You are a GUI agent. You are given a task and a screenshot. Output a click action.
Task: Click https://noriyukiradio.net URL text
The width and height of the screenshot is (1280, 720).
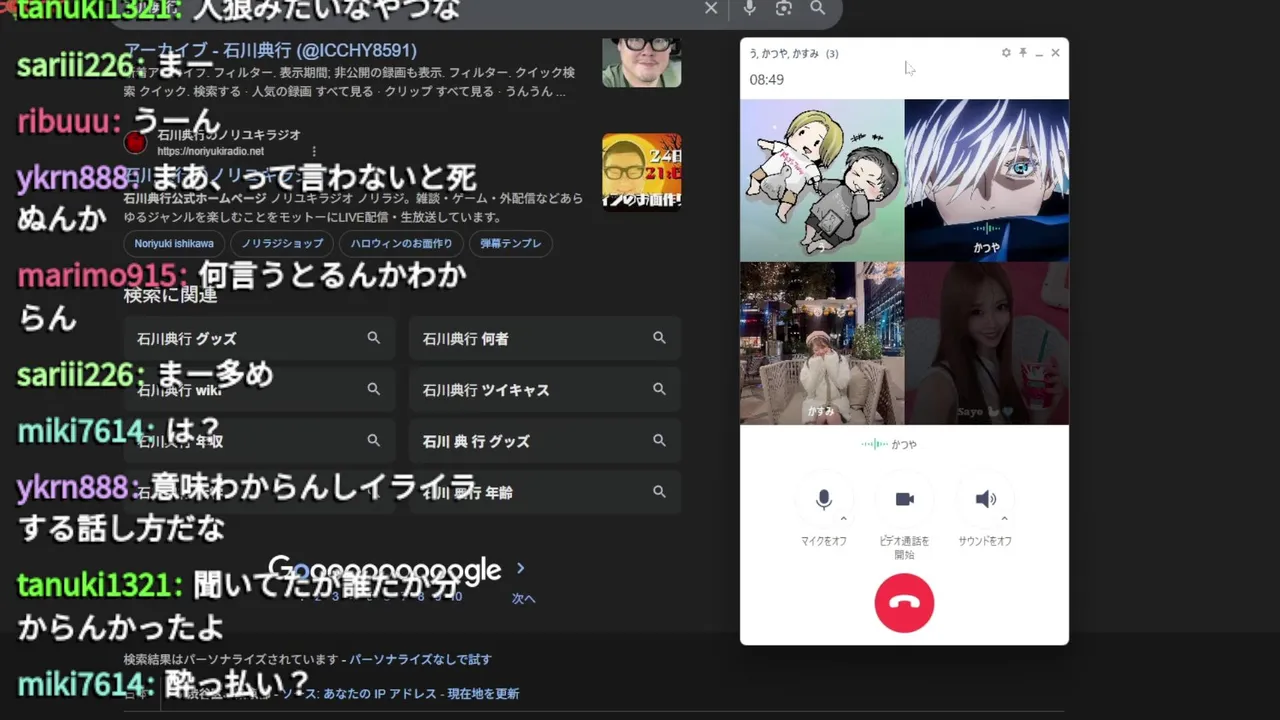coord(210,151)
